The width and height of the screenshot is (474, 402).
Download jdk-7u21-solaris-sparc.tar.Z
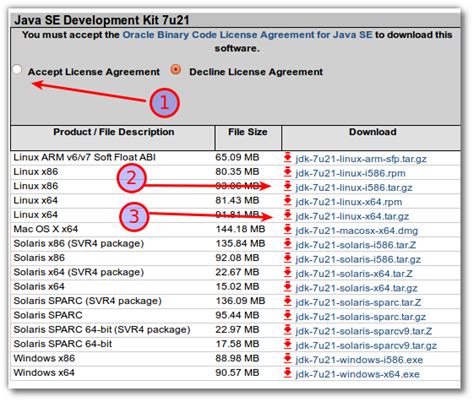point(358,302)
